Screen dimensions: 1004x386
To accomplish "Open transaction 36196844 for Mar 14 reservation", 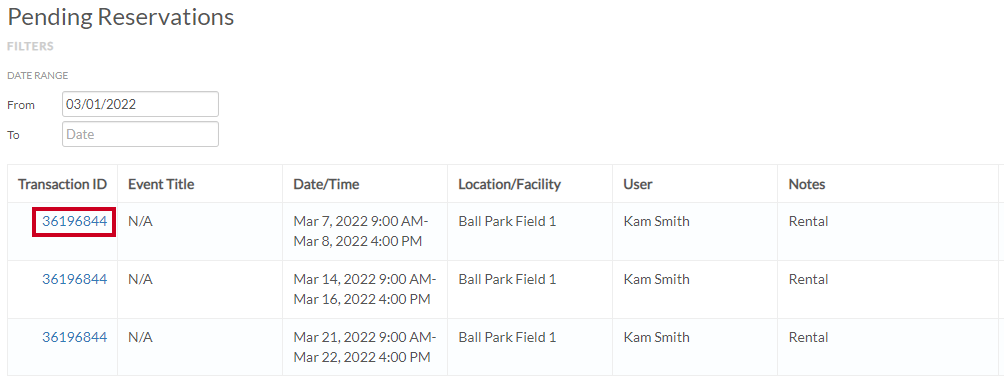I will tap(74, 279).
